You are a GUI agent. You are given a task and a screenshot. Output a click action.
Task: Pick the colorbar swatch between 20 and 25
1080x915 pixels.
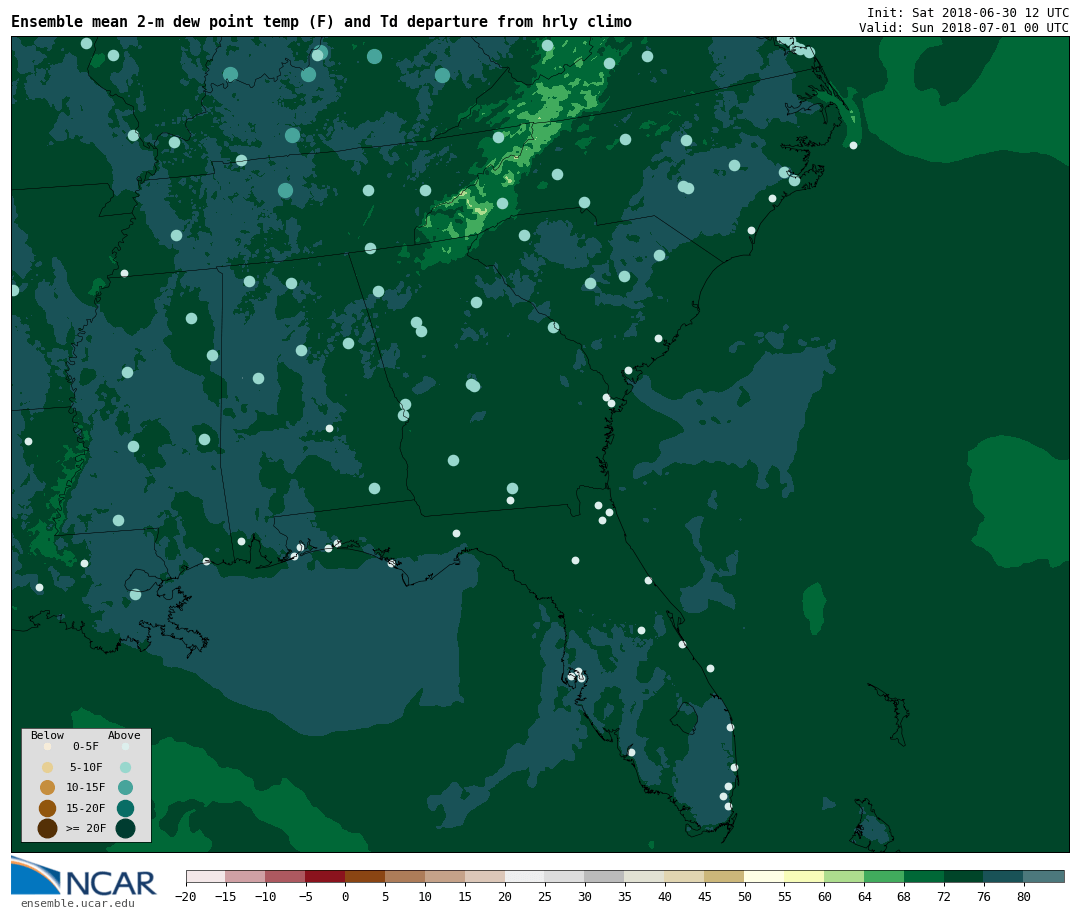(x=526, y=876)
